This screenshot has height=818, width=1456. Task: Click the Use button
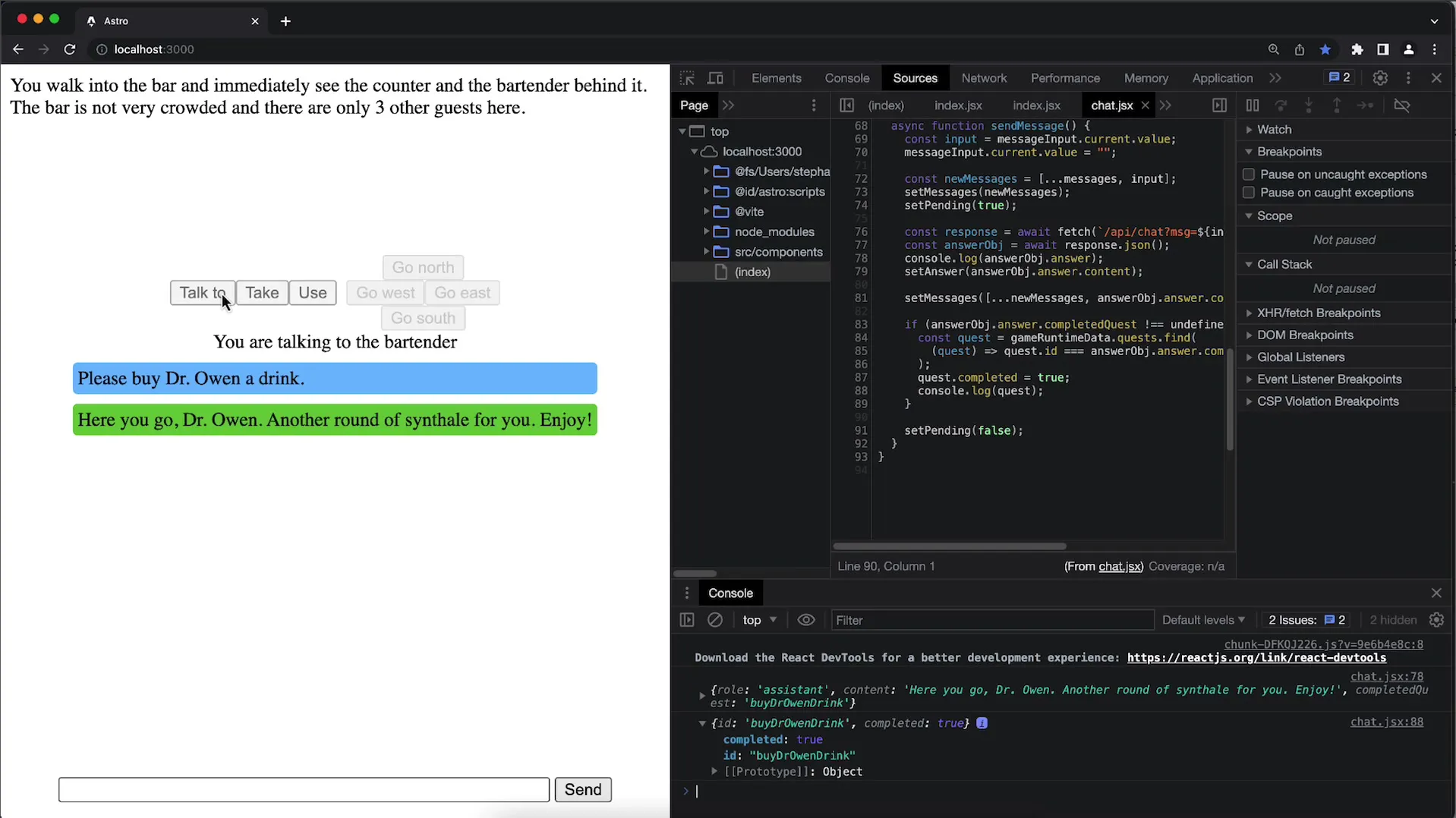click(312, 293)
